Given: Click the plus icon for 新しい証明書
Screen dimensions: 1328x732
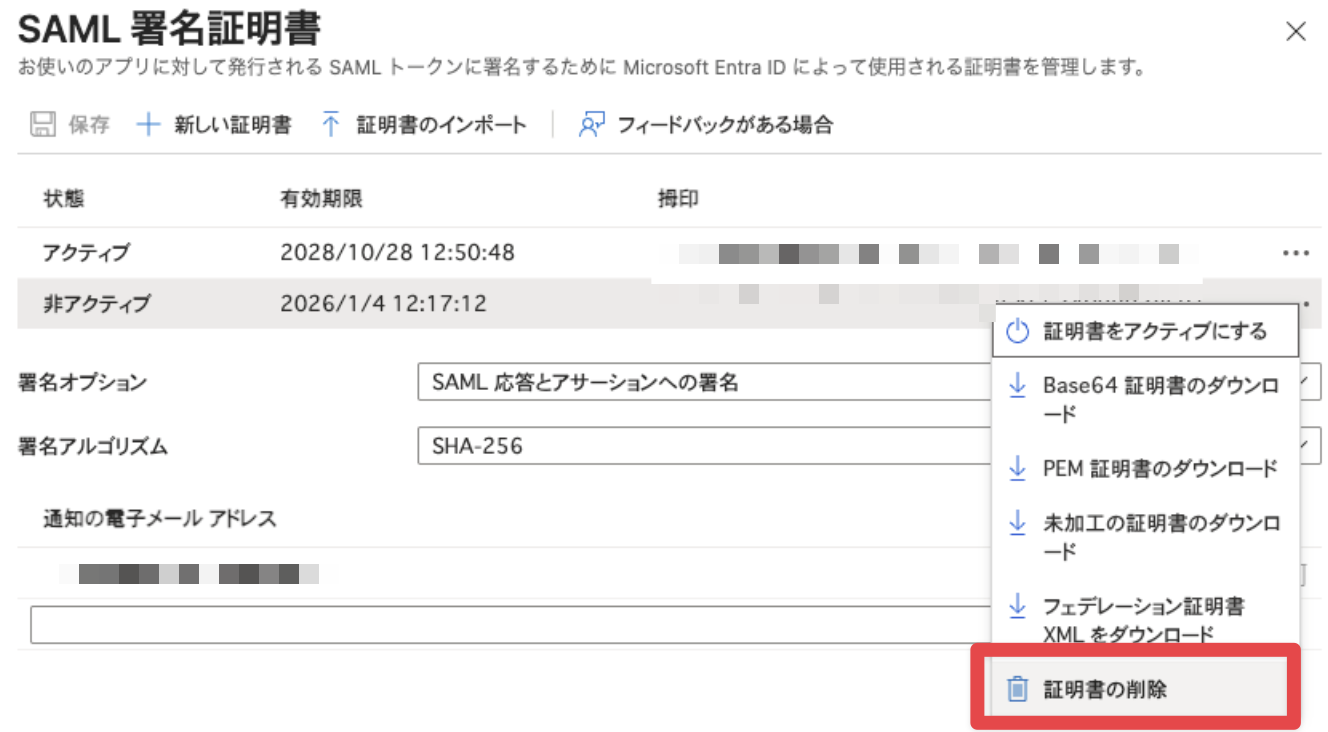Looking at the screenshot, I should 148,125.
